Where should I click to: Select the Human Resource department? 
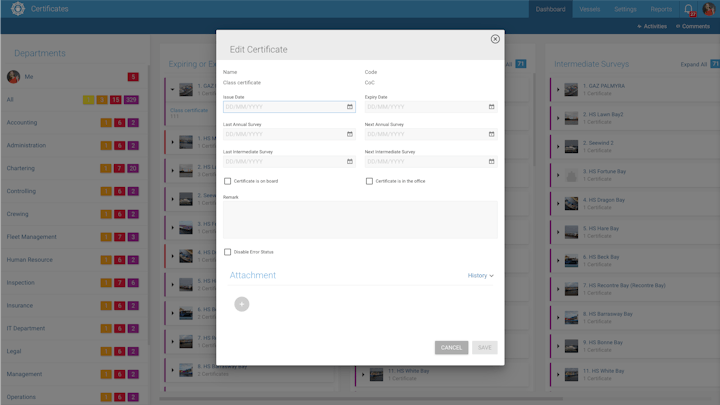(x=29, y=260)
